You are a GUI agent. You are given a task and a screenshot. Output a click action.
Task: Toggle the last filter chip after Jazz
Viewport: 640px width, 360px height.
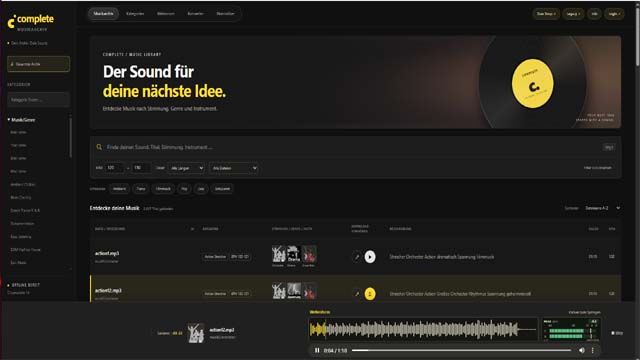(222, 189)
